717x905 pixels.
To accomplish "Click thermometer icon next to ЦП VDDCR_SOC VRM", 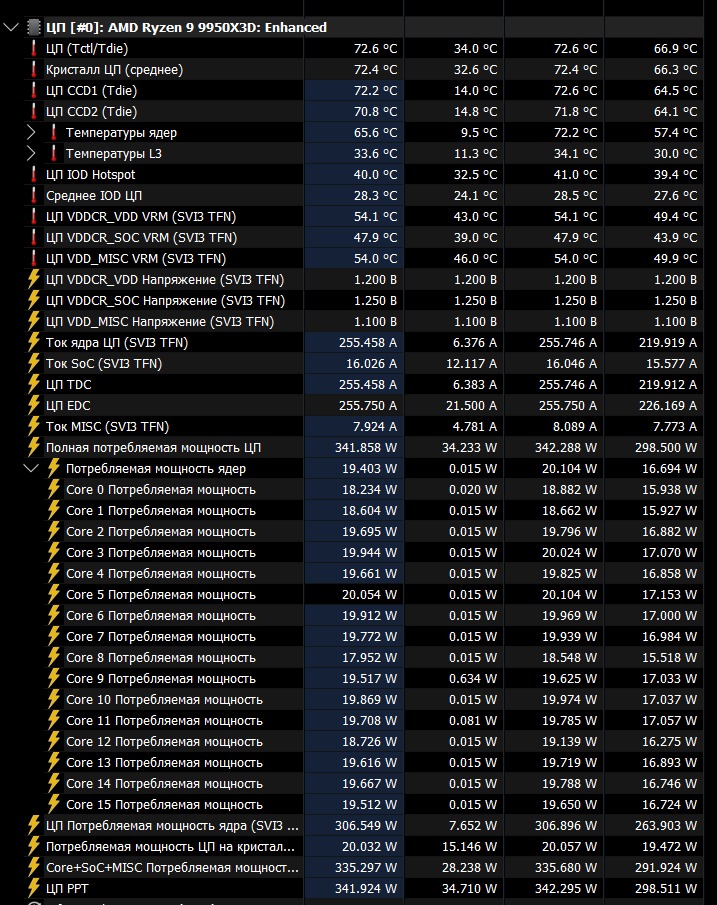I will pos(34,237).
